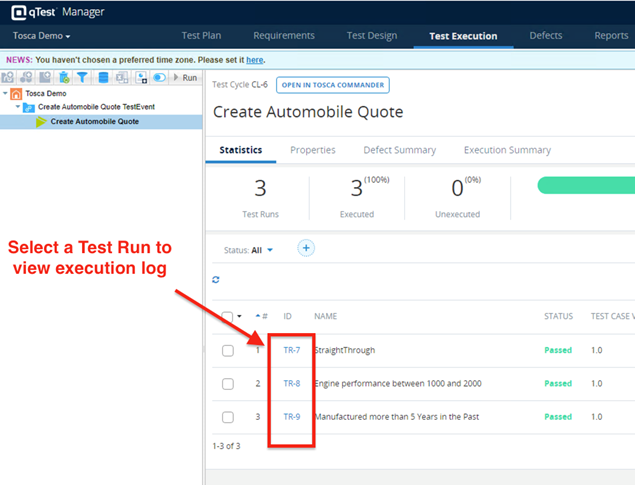Collapse the Create Automobile Quote TestEvent node

pos(17,107)
